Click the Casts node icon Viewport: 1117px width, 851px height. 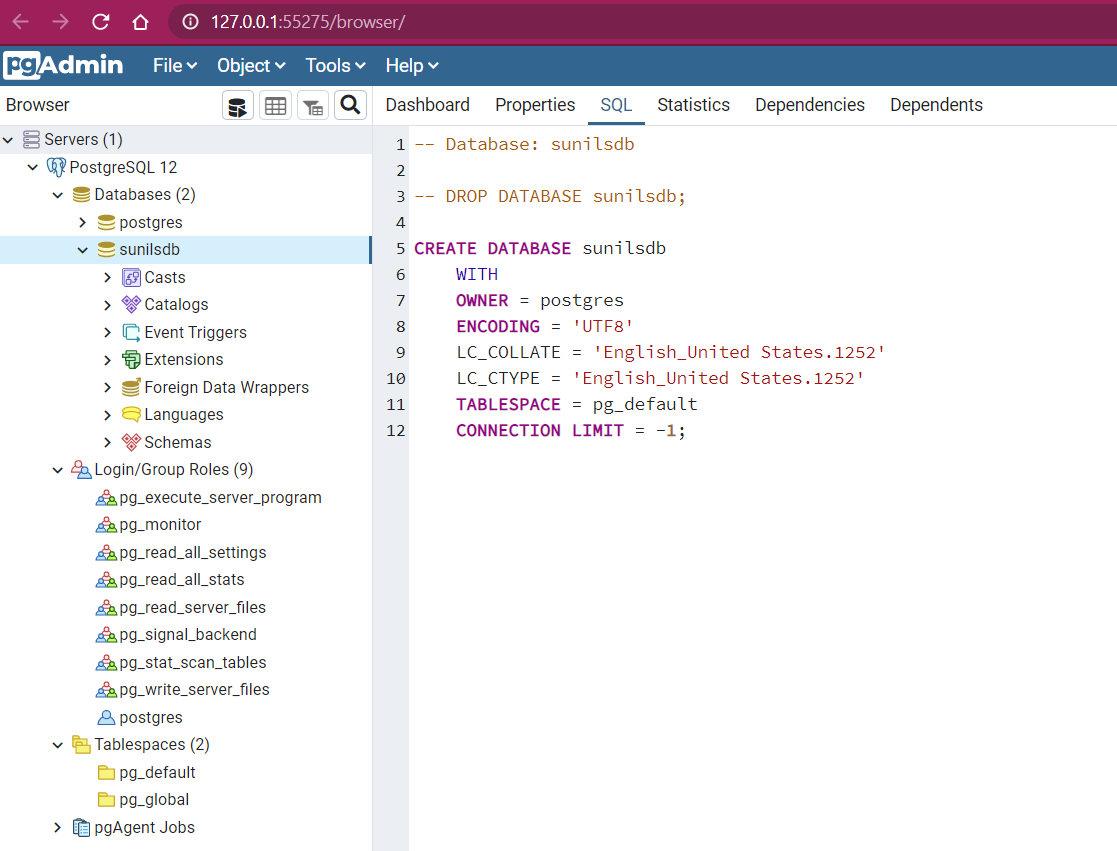click(x=131, y=278)
